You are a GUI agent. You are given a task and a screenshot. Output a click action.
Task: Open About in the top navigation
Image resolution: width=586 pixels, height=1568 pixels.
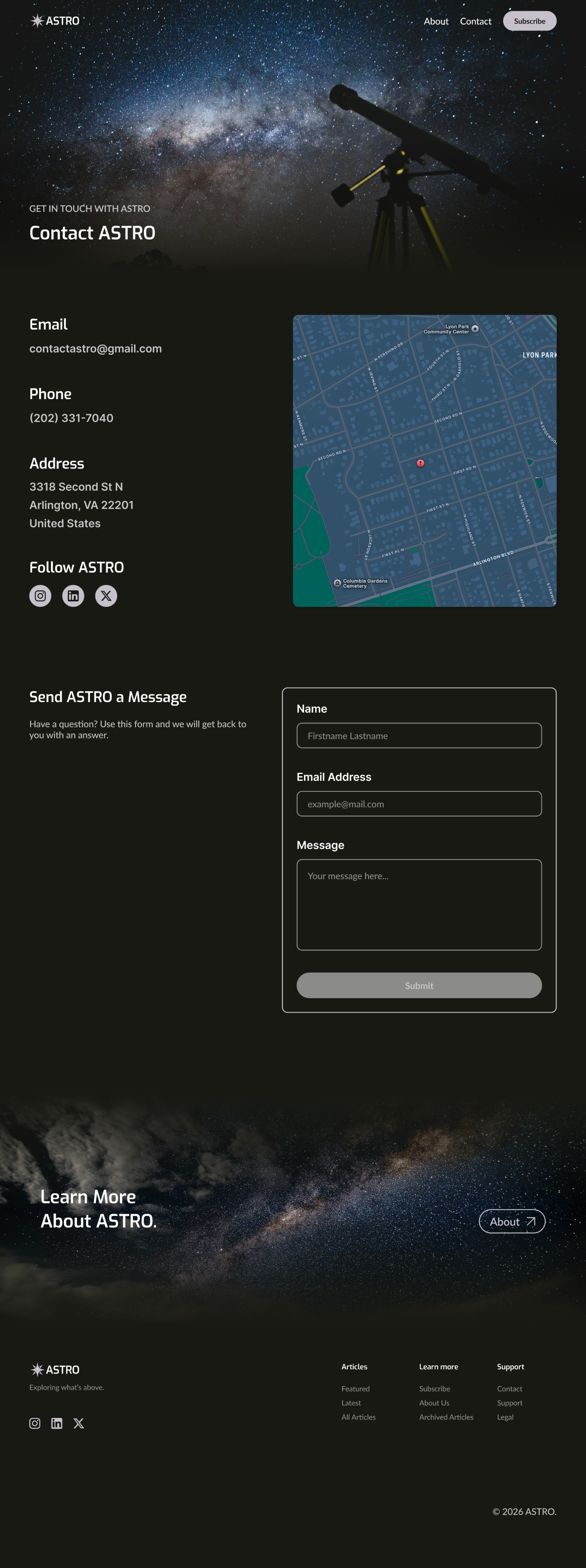[x=436, y=21]
